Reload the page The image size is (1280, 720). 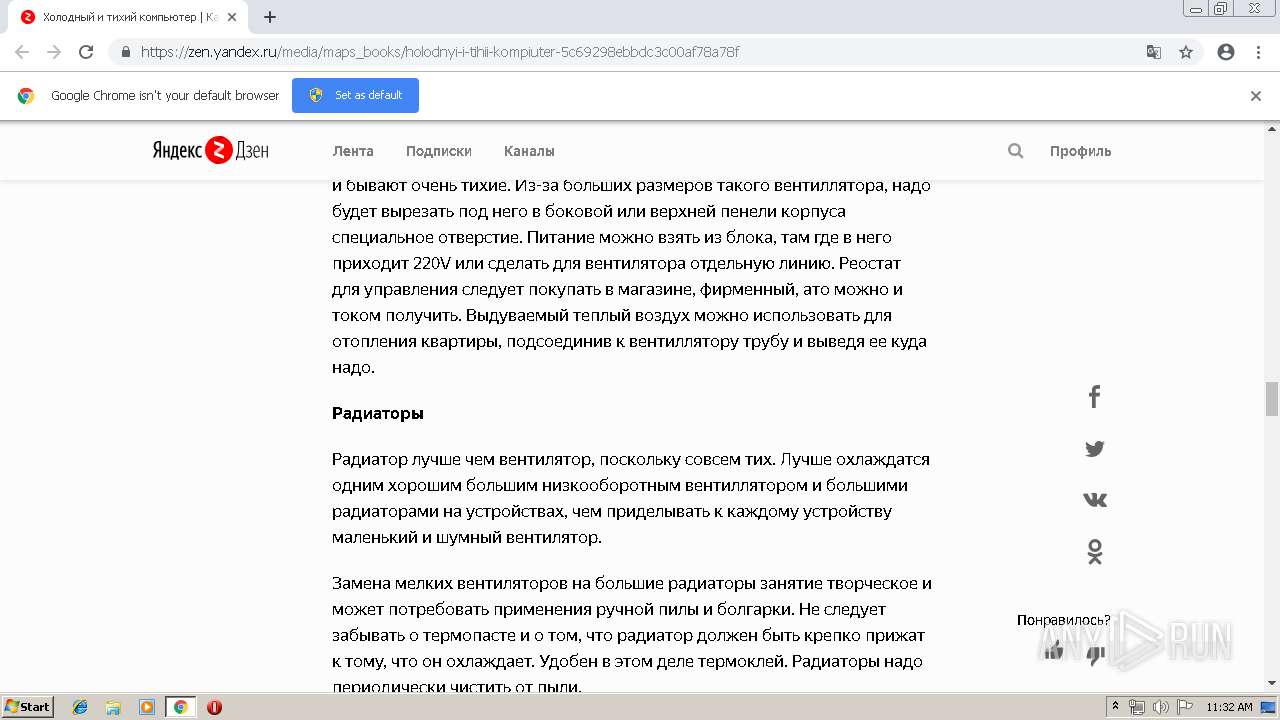point(86,52)
